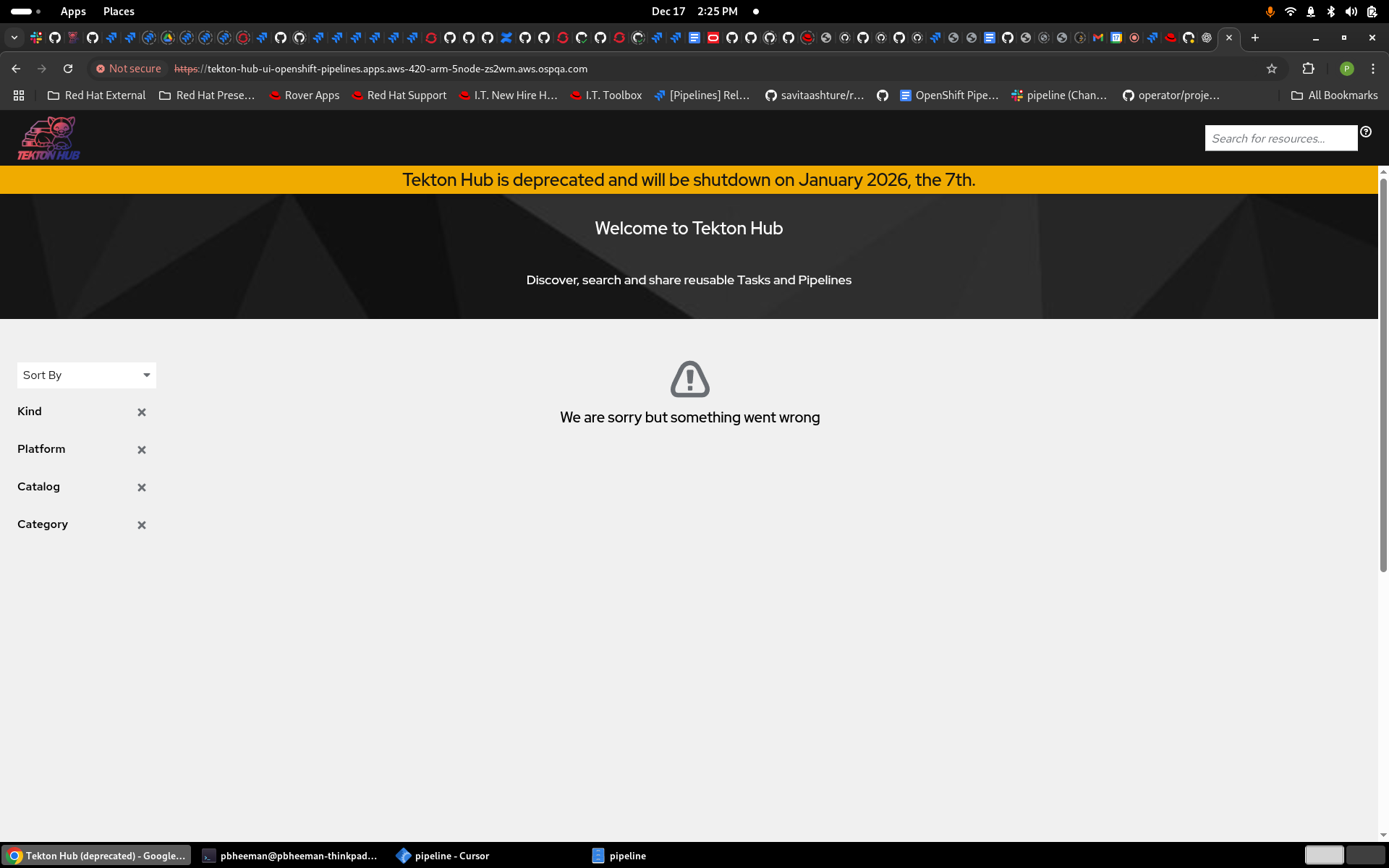
Task: Reload the page using the refresh icon
Action: click(x=68, y=69)
